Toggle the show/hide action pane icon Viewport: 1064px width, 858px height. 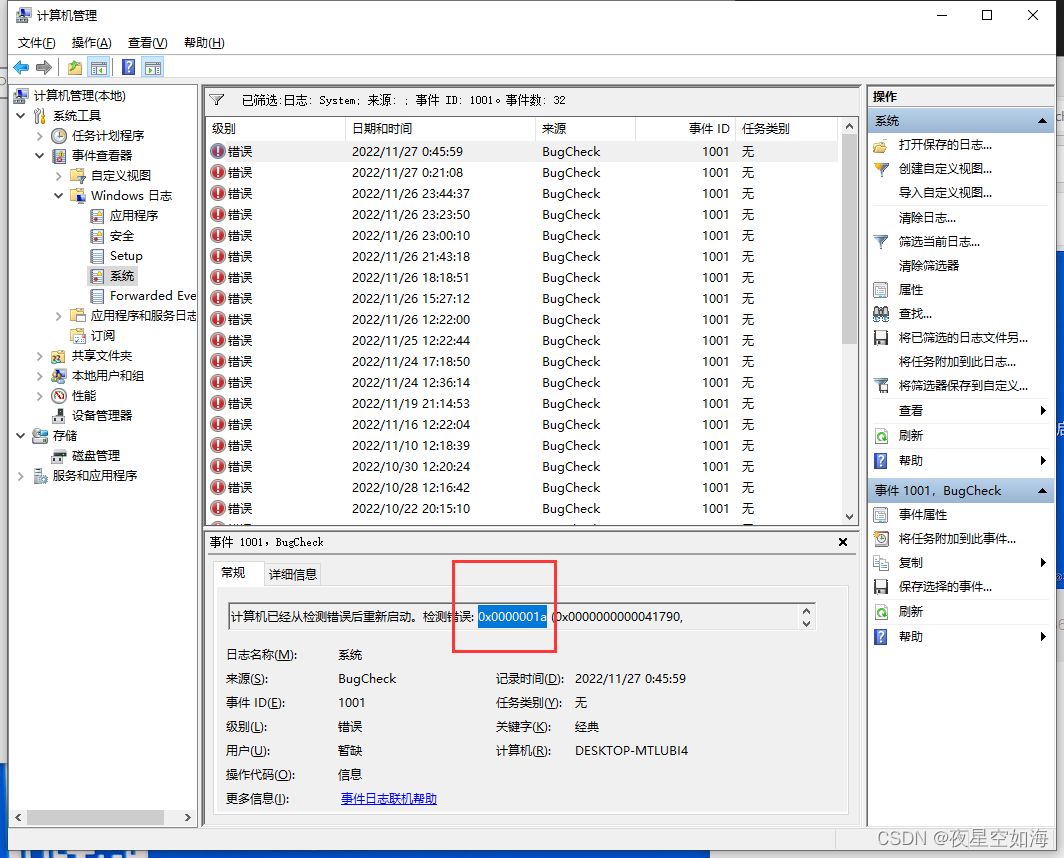(x=153, y=67)
